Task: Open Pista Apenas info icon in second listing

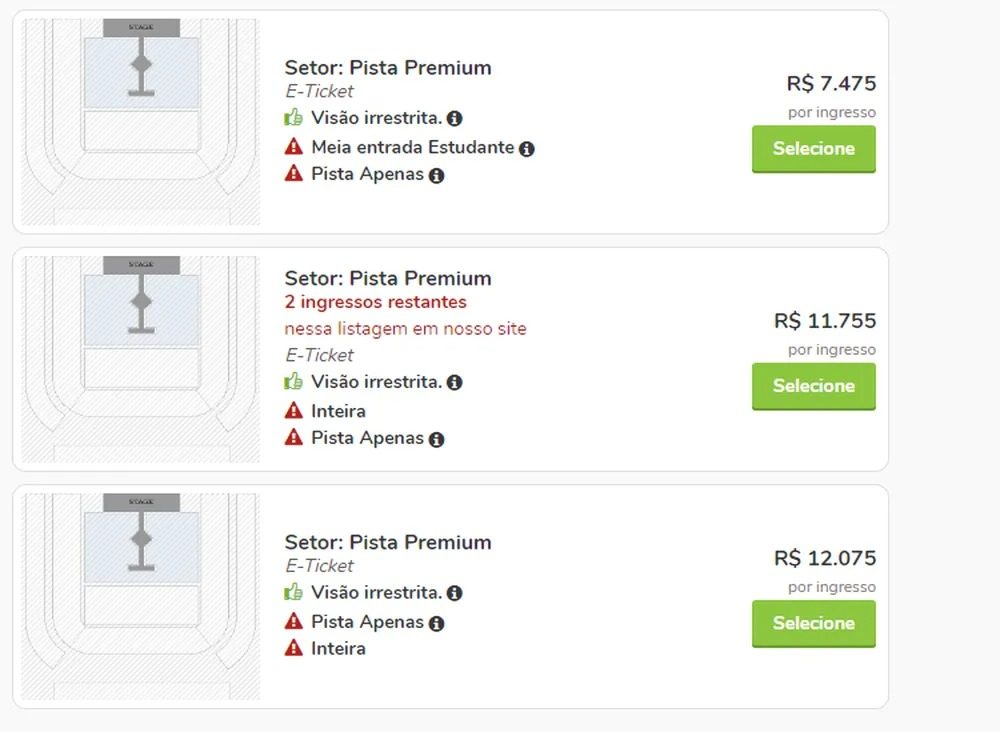Action: click(x=437, y=438)
